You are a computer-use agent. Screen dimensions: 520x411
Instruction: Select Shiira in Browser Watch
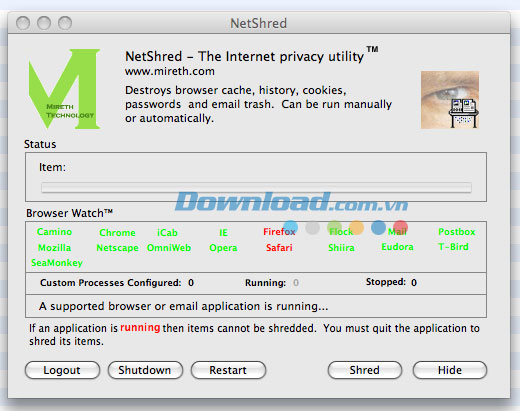(341, 248)
